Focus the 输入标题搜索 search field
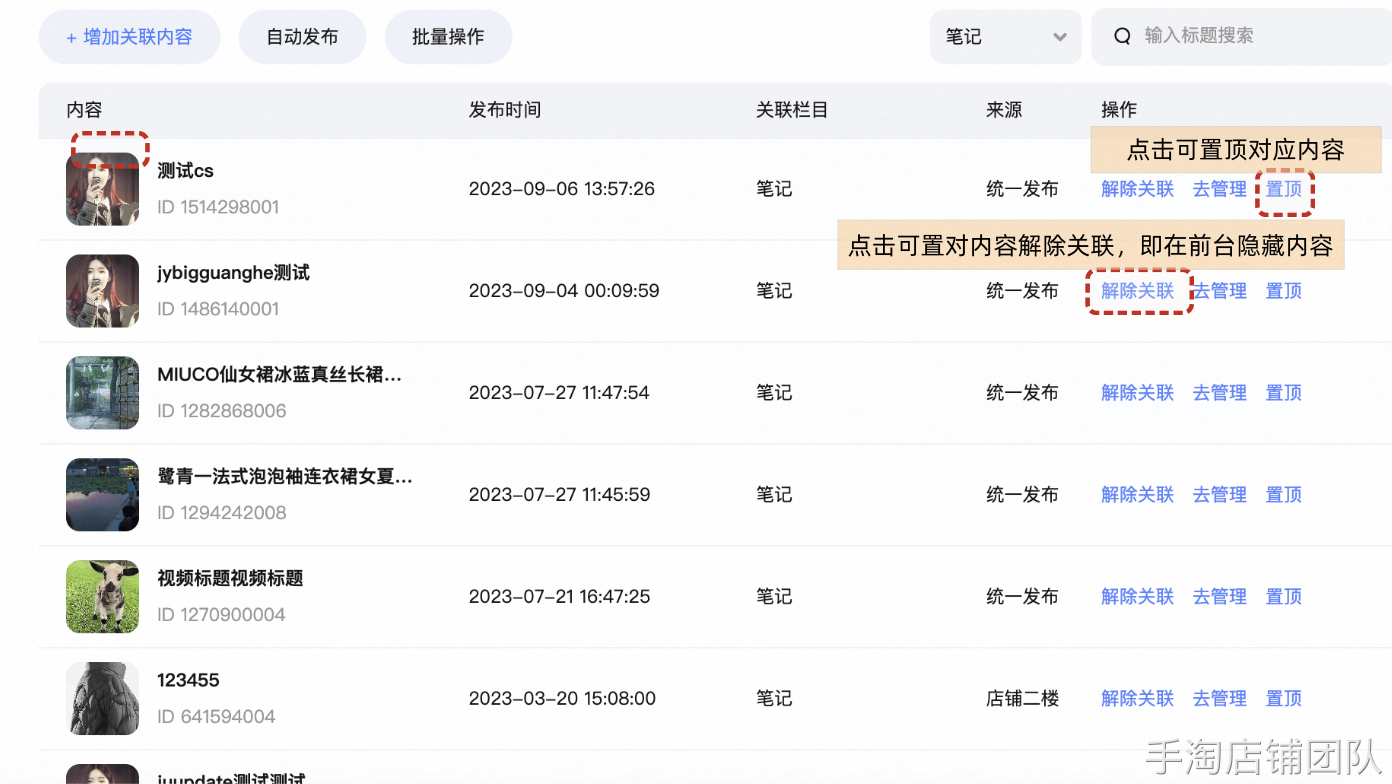Image resolution: width=1392 pixels, height=784 pixels. pyautogui.click(x=1241, y=37)
